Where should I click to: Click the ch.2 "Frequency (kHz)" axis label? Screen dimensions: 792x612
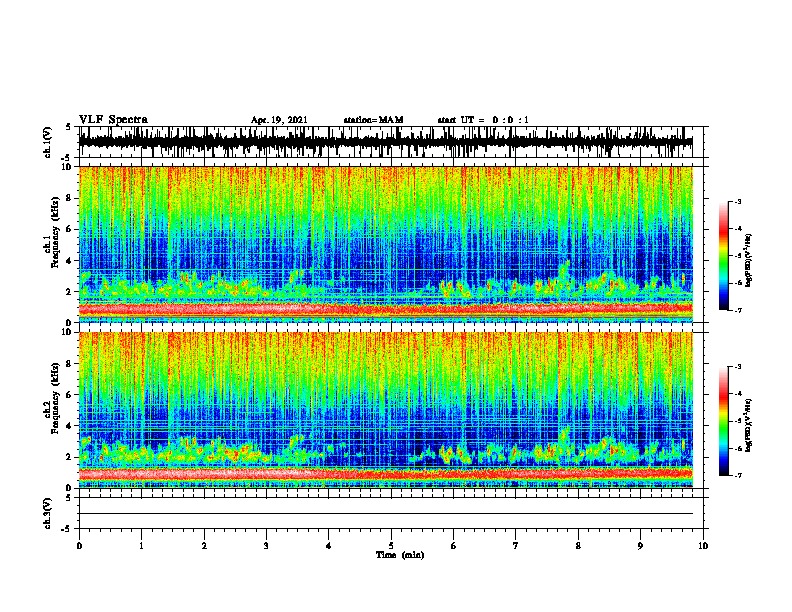click(55, 398)
